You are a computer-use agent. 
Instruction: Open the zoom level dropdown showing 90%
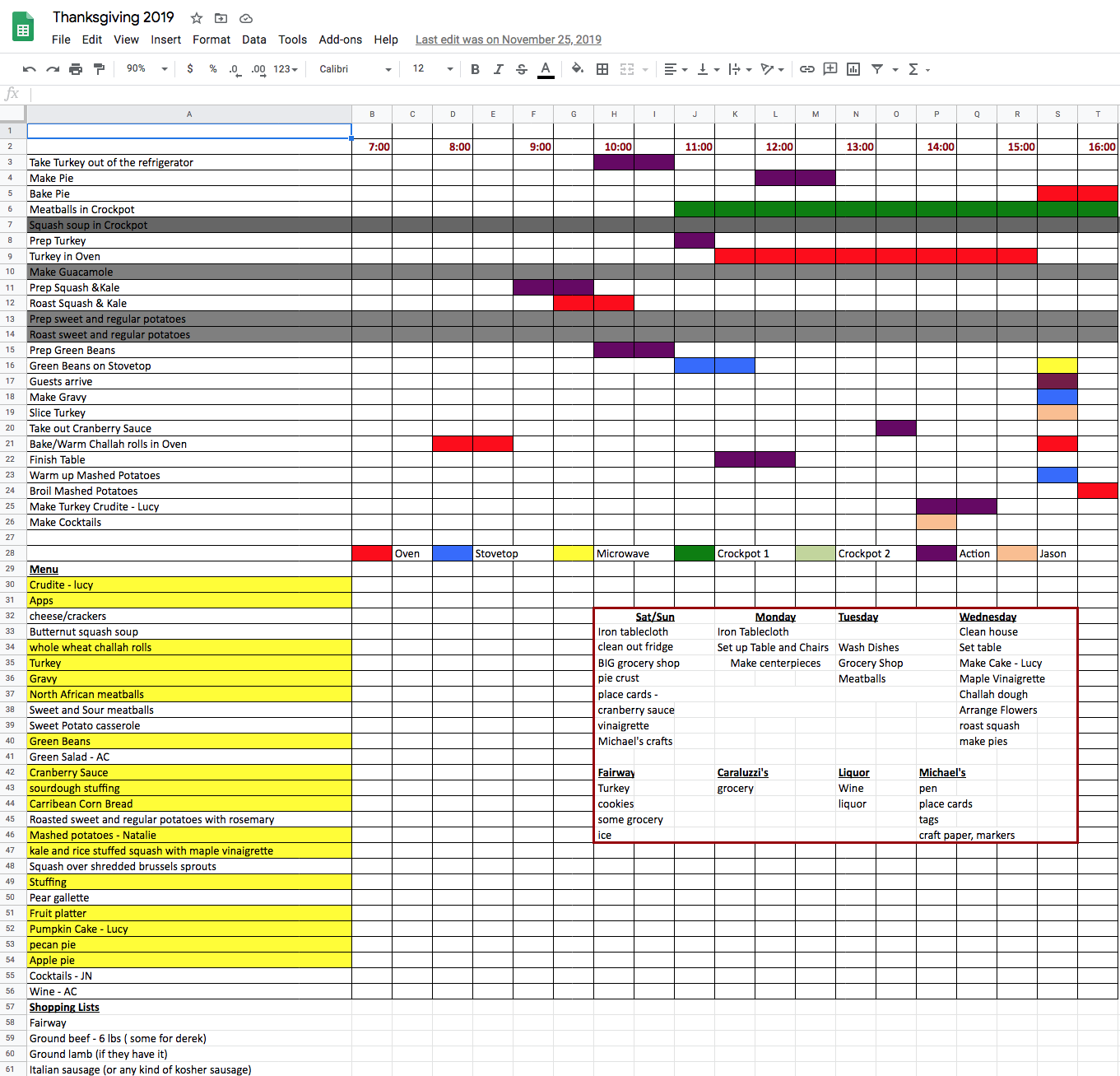(x=146, y=69)
